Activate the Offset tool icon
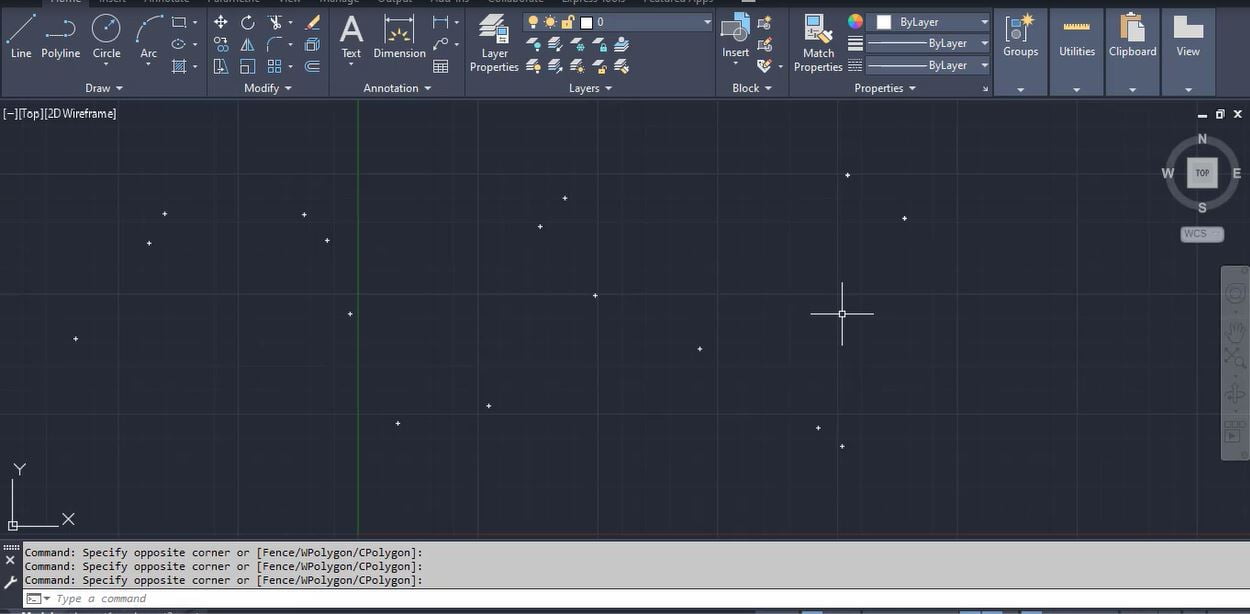This screenshot has height=614, width=1250. coord(312,66)
